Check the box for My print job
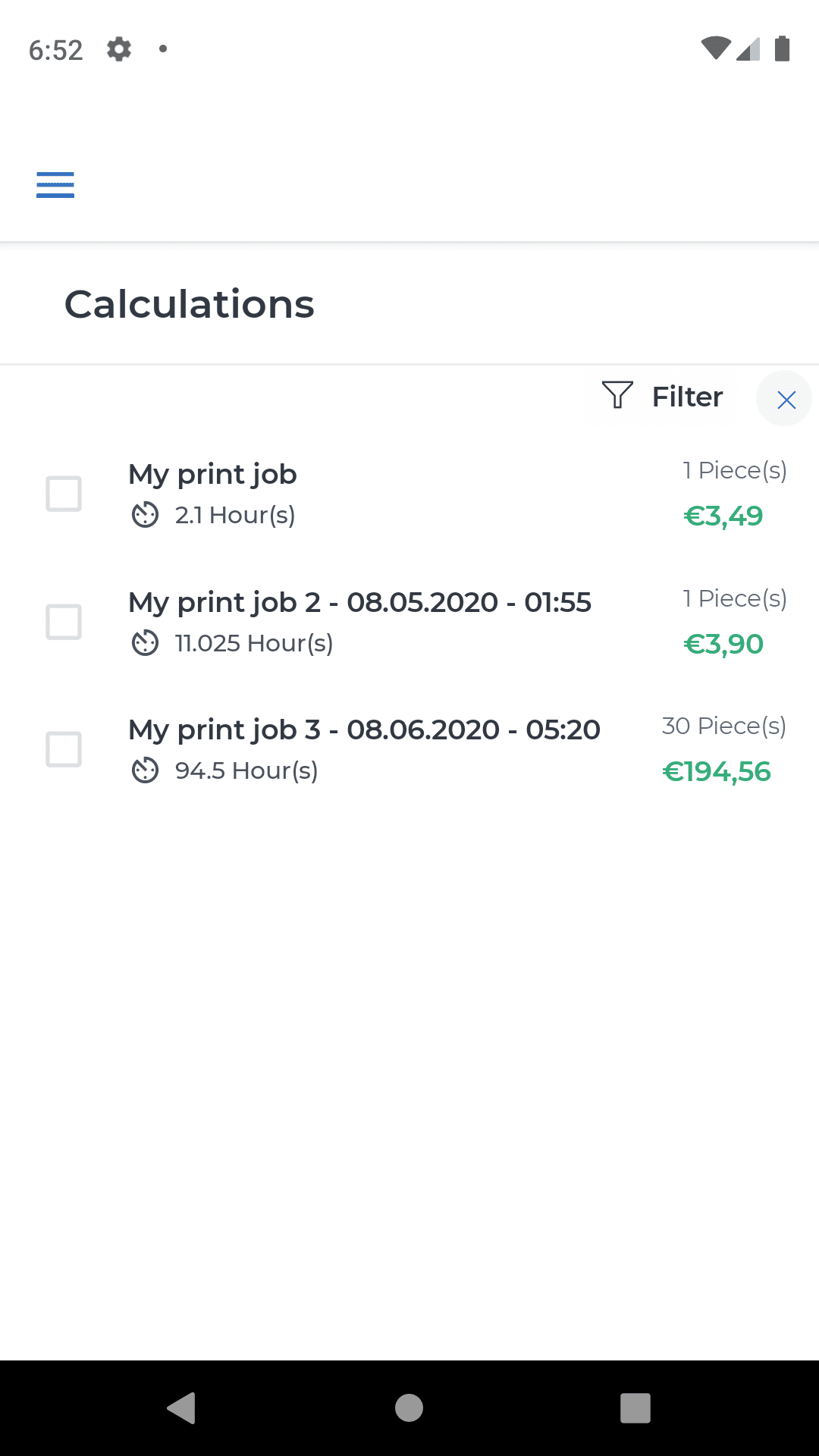 tap(64, 494)
